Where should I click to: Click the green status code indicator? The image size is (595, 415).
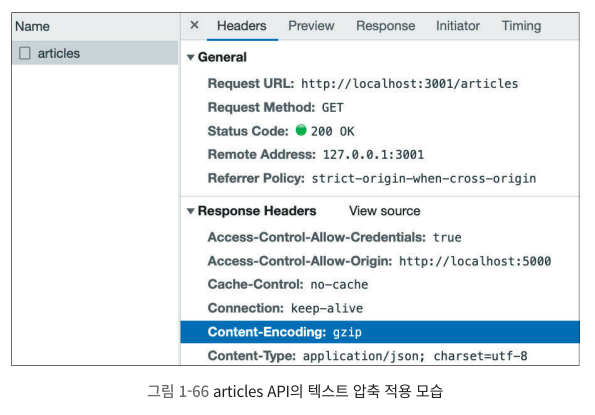(x=301, y=130)
